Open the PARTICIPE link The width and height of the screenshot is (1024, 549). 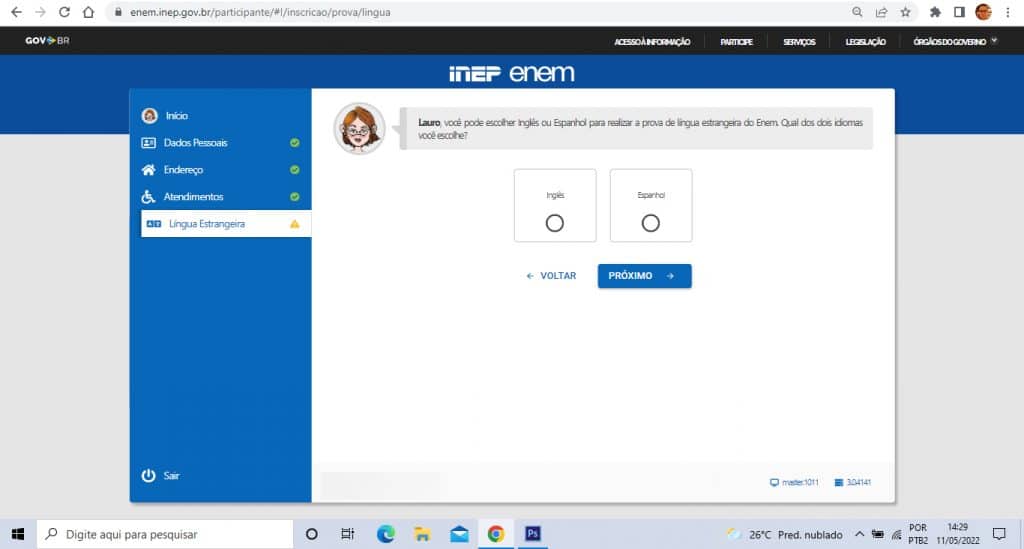coord(736,41)
